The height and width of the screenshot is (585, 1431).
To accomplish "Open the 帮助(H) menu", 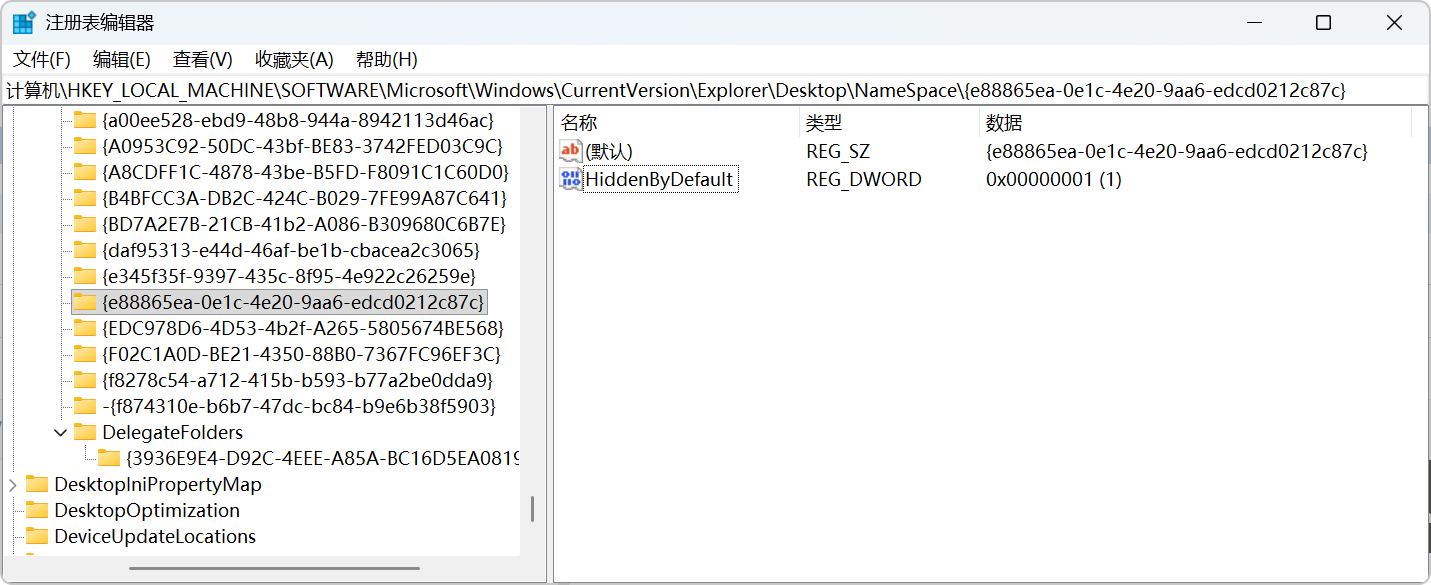I will [387, 60].
